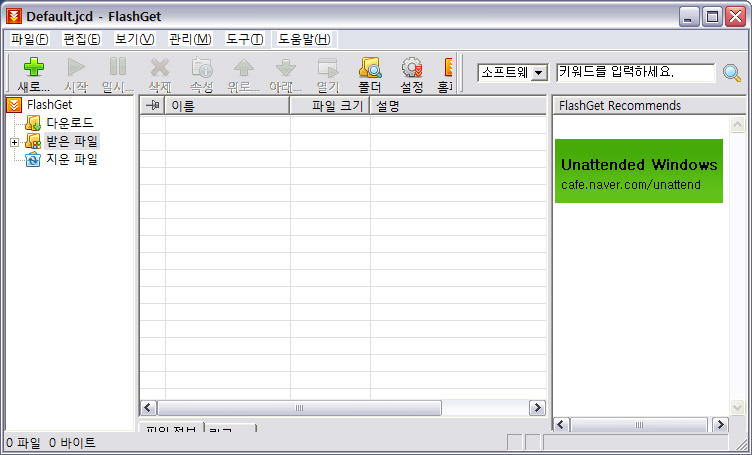Viewport: 752px width, 455px height.
Task: Open the 도움말(H) menu
Action: click(x=305, y=39)
